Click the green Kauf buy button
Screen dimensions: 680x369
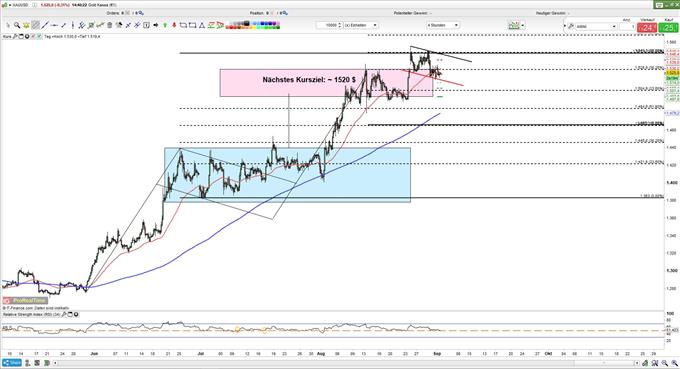(668, 27)
